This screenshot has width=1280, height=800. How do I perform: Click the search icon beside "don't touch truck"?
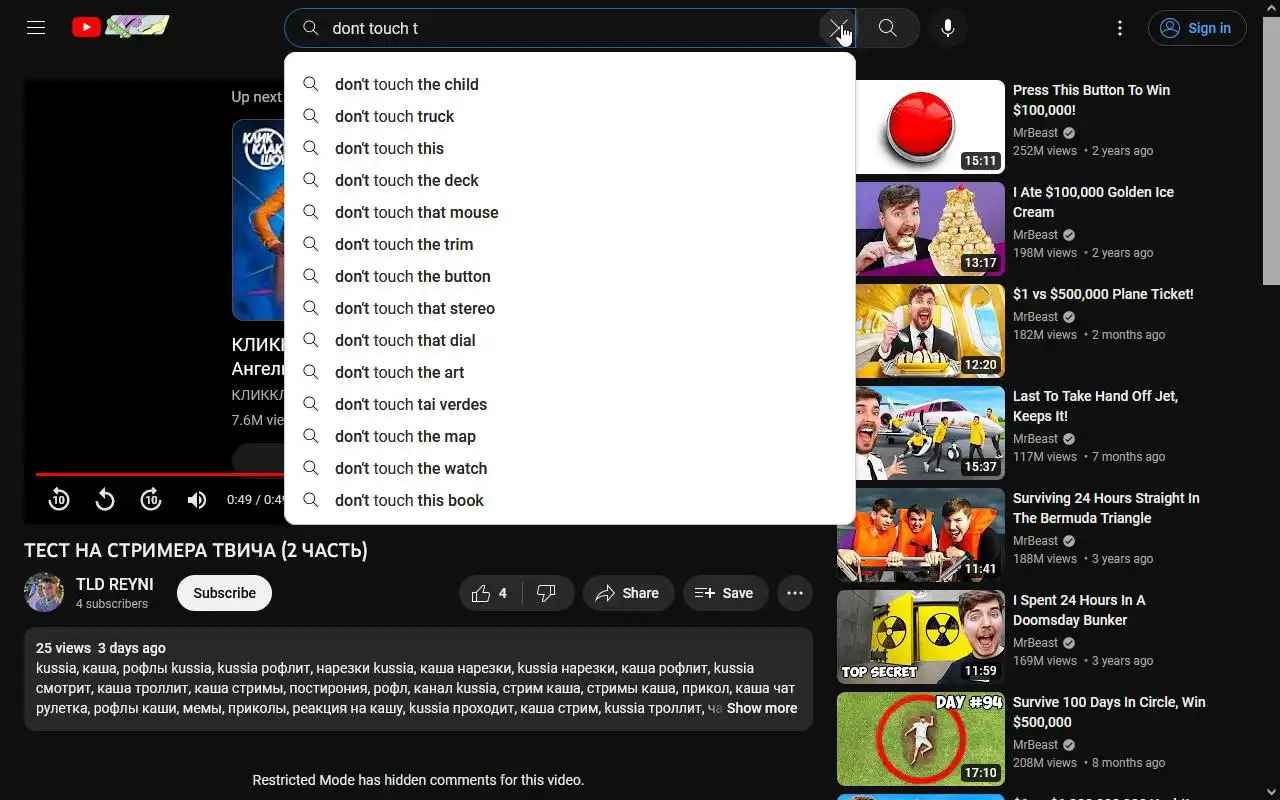coord(311,116)
